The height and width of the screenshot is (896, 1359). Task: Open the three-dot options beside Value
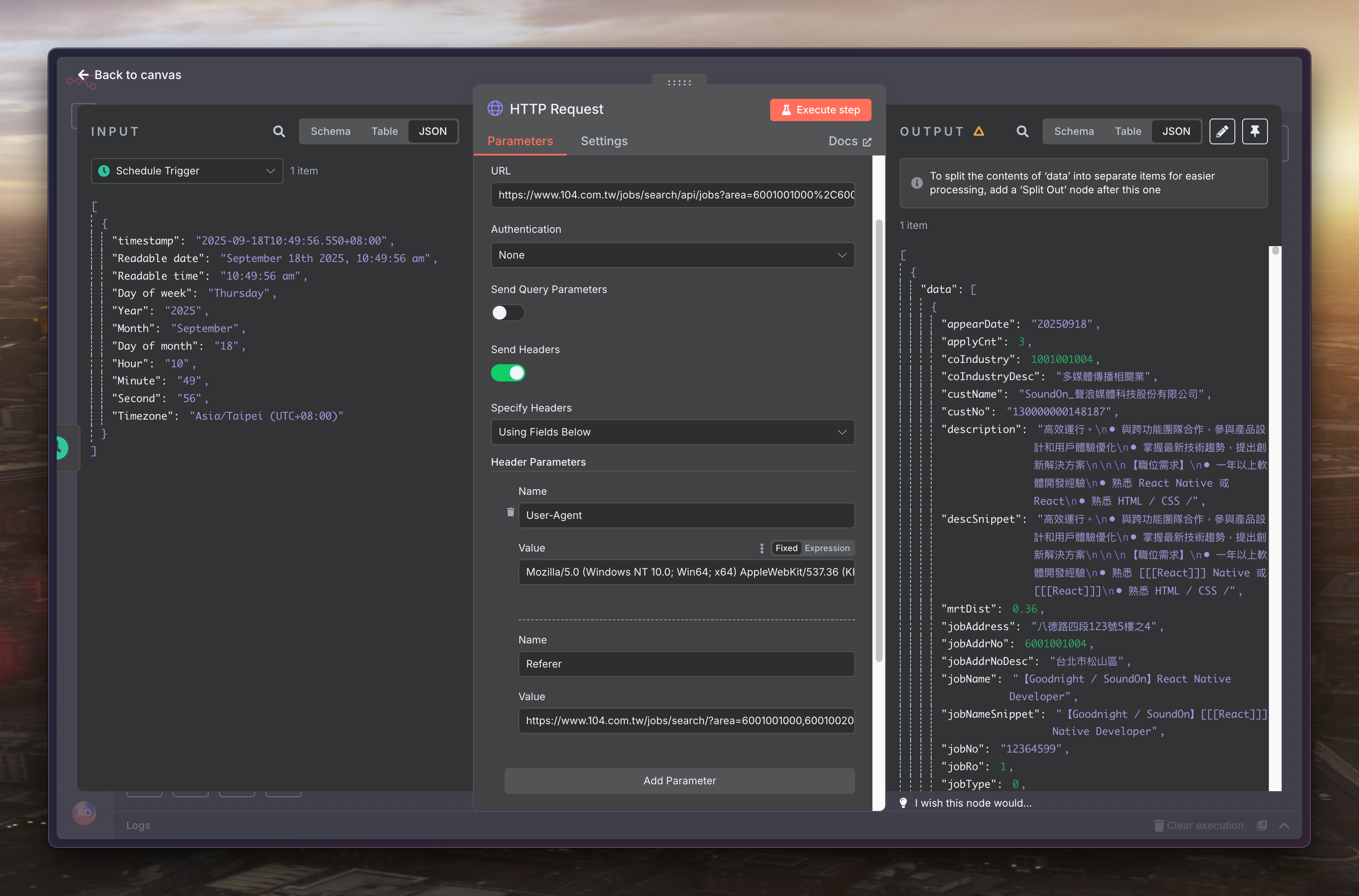pyautogui.click(x=762, y=548)
